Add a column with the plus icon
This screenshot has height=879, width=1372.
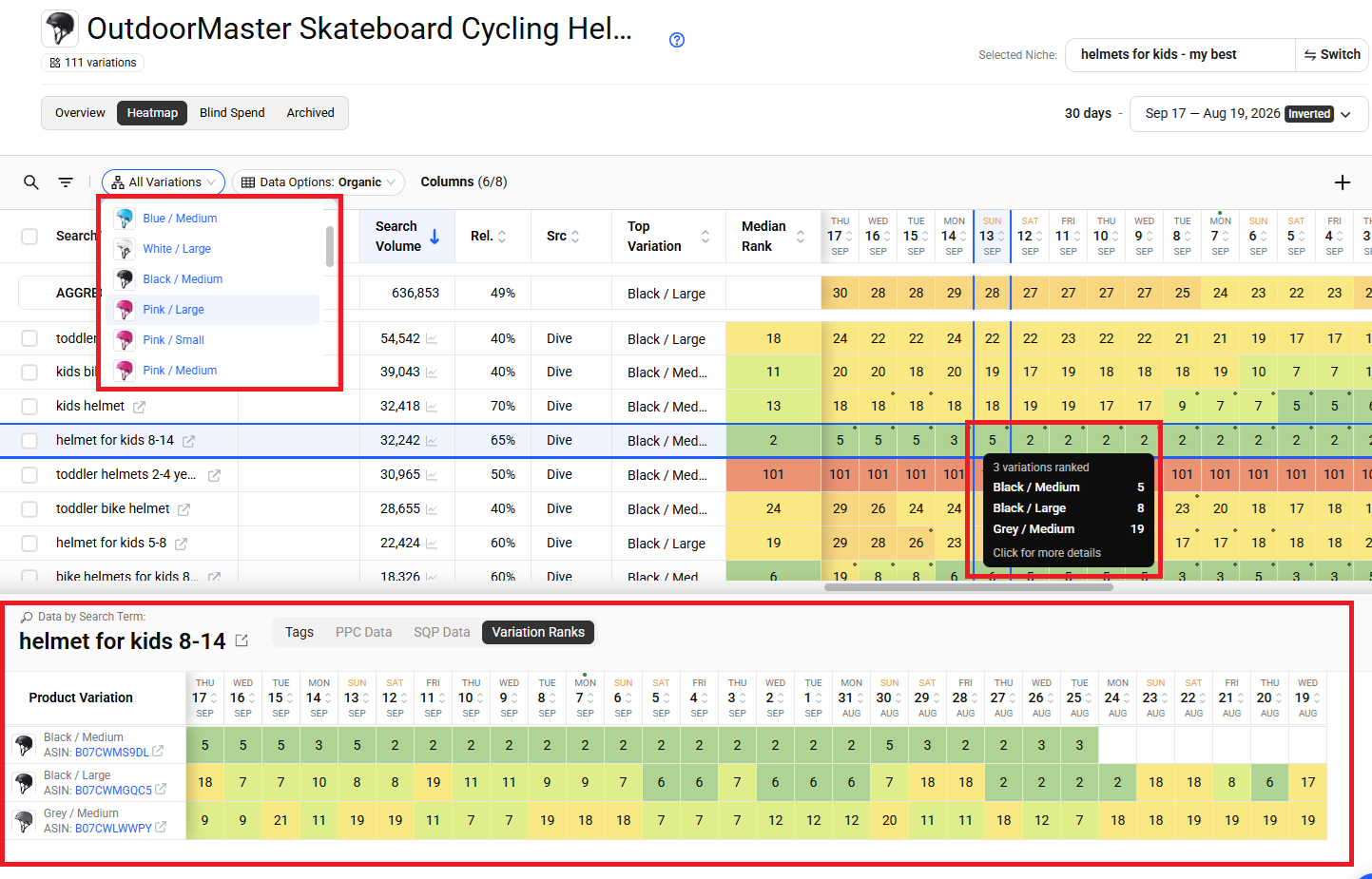click(1343, 182)
